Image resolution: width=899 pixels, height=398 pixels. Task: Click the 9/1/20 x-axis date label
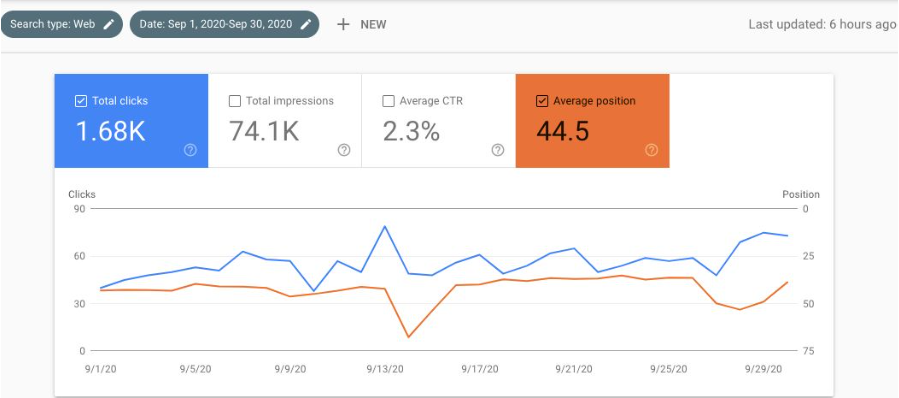tap(100, 369)
